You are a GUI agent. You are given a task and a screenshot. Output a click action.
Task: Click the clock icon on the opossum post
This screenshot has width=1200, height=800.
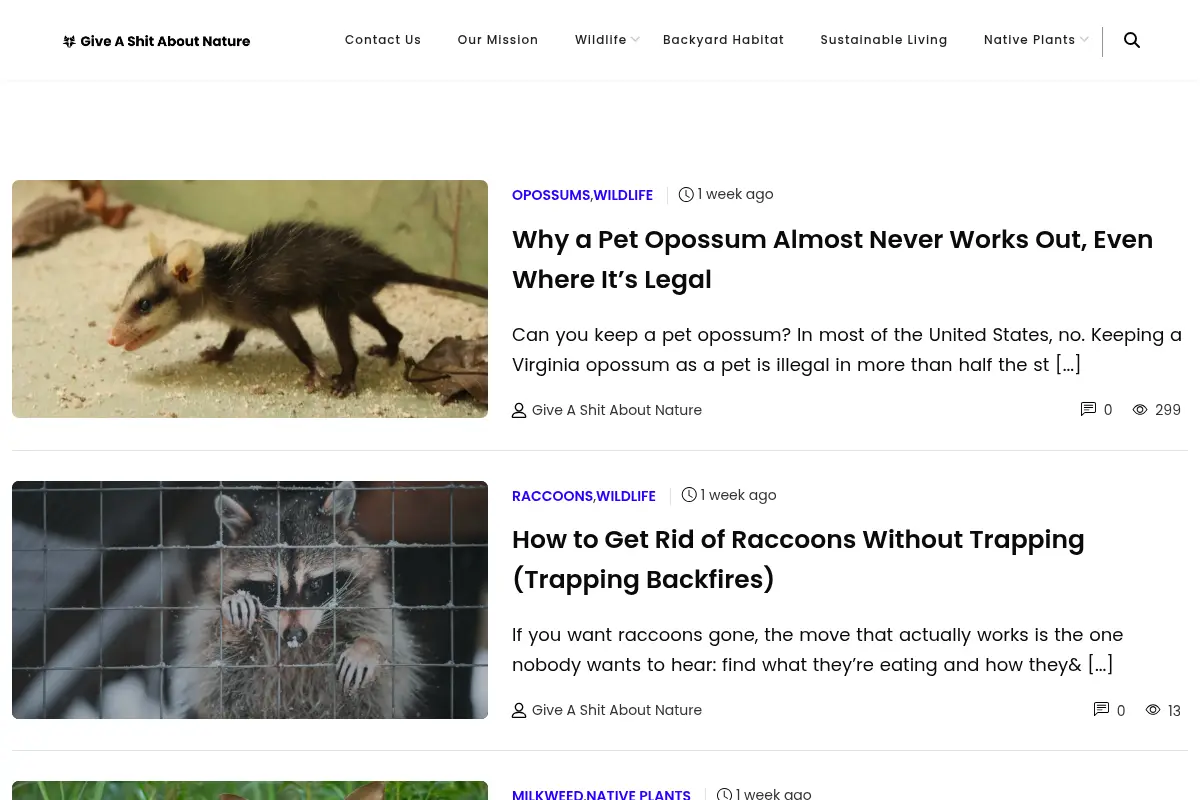tap(686, 195)
